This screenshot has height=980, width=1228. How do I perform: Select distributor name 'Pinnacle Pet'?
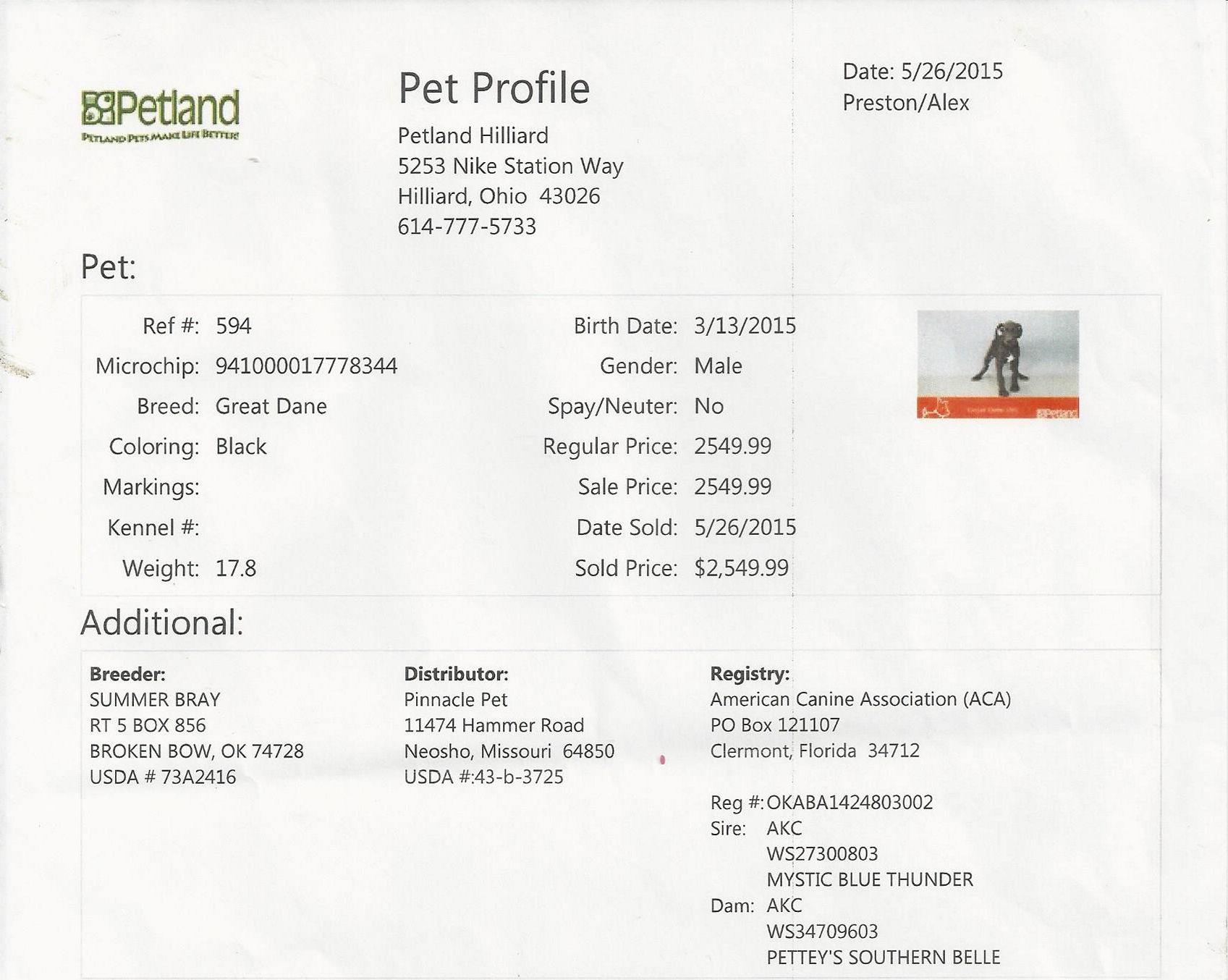coord(456,700)
